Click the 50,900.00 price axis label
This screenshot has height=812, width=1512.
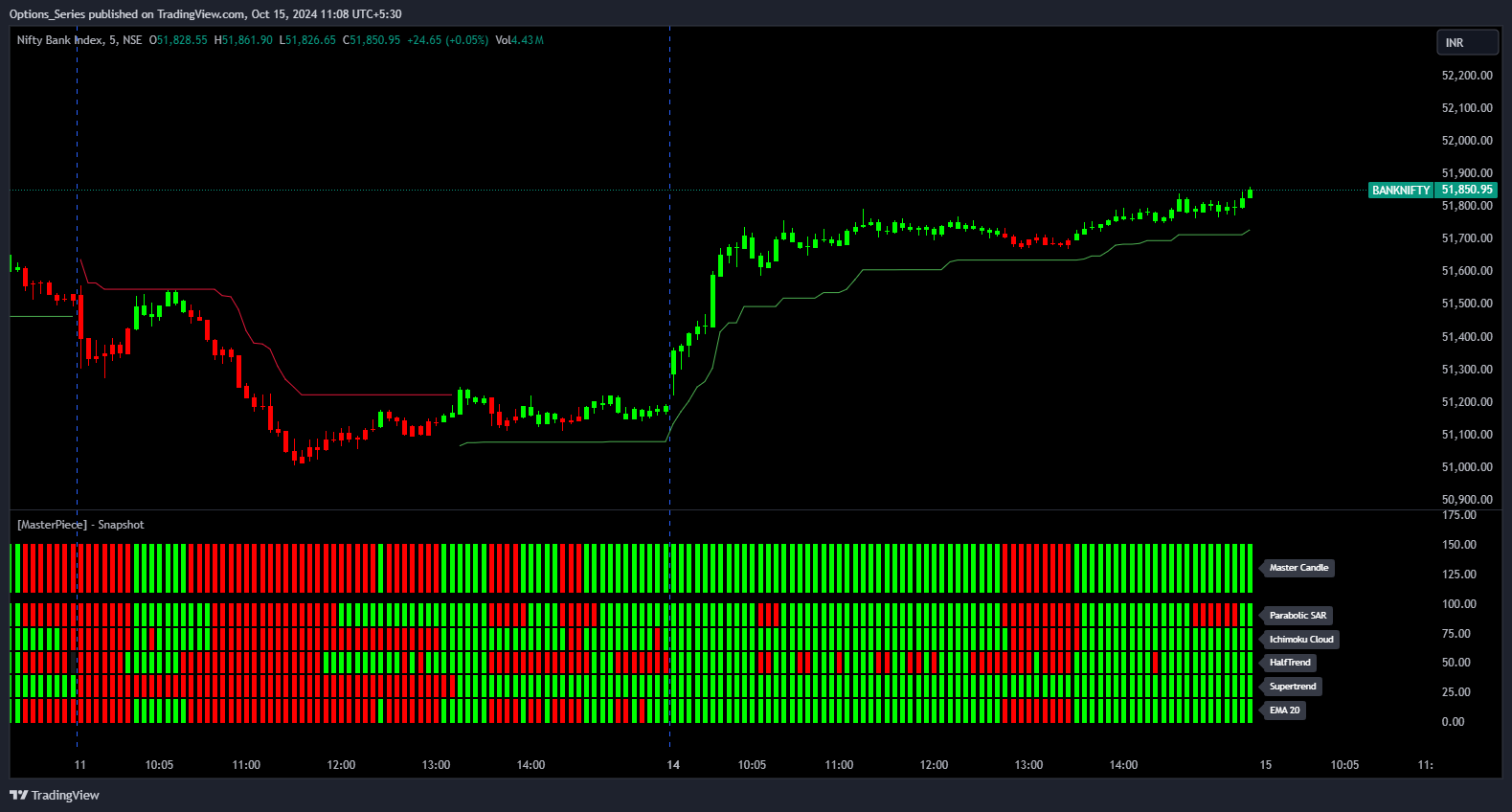(1467, 500)
